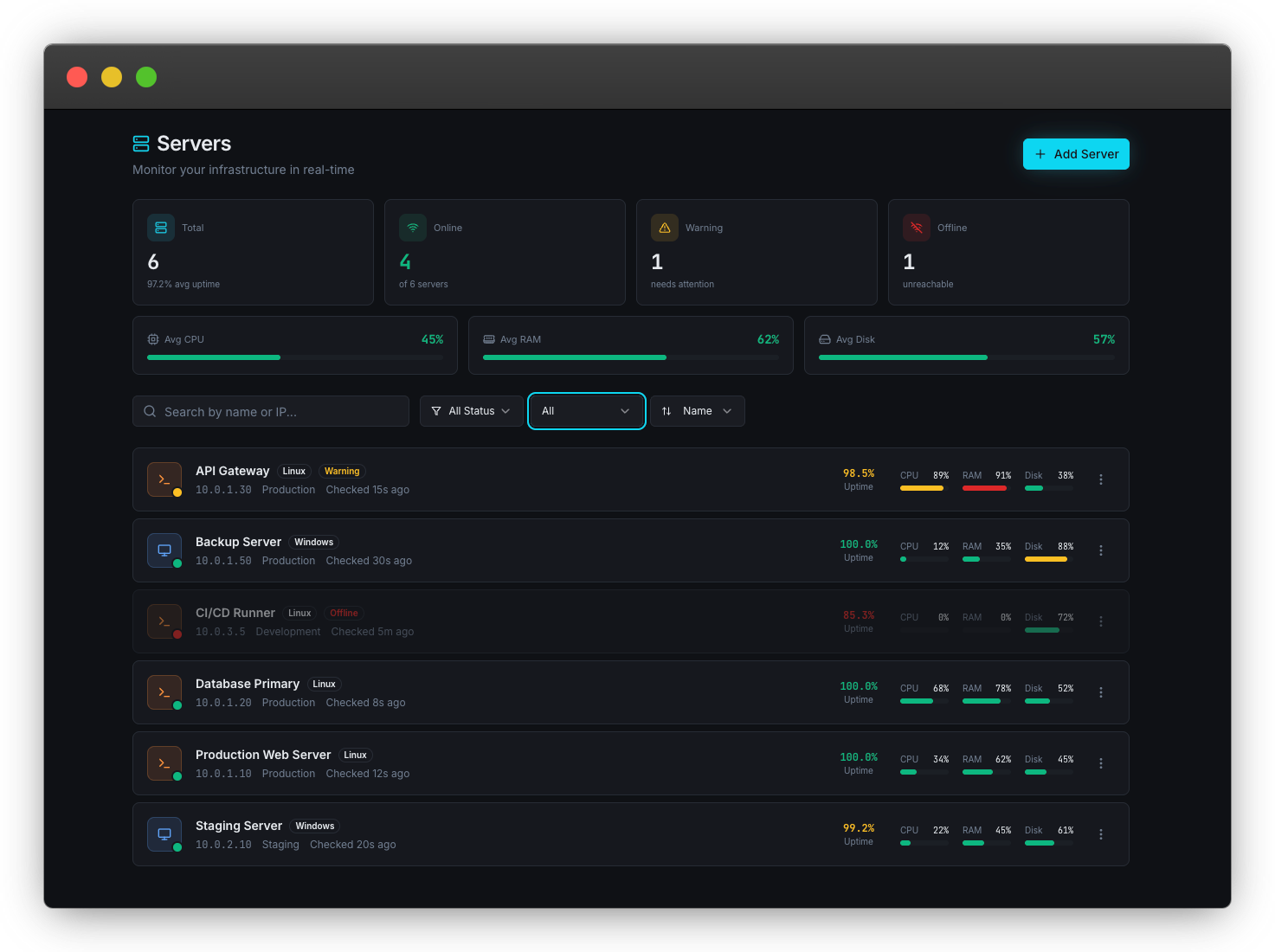Image resolution: width=1275 pixels, height=952 pixels.
Task: Click the Avg RAM progress bar
Action: pos(631,357)
